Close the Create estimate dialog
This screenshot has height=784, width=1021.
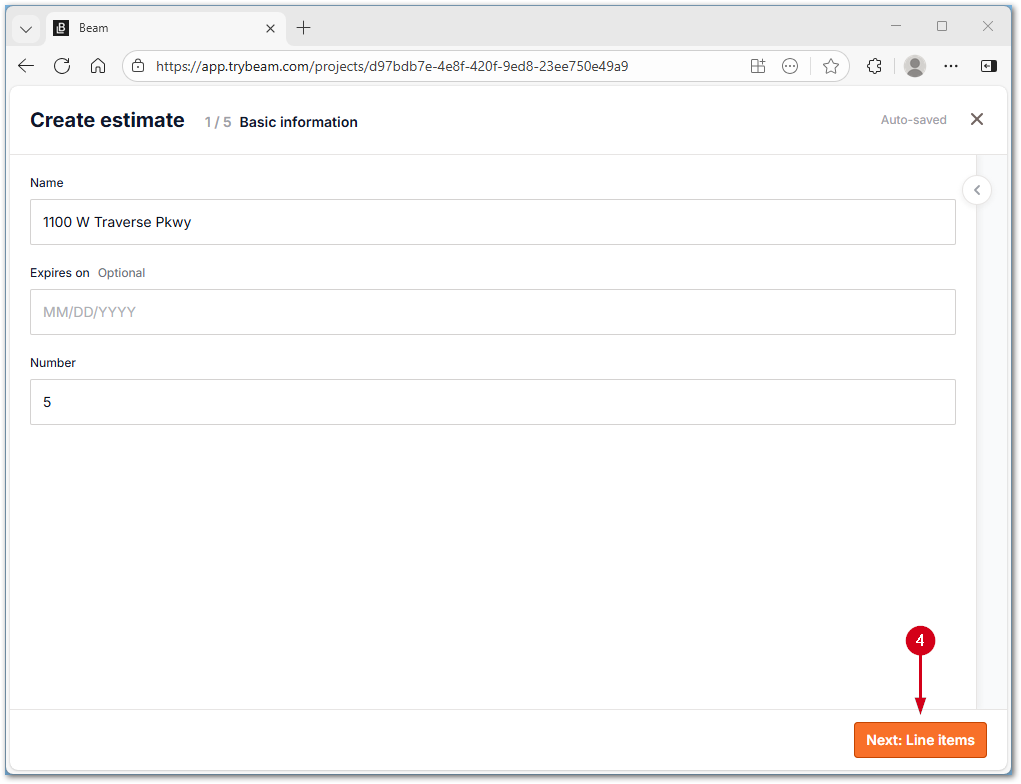[x=977, y=119]
